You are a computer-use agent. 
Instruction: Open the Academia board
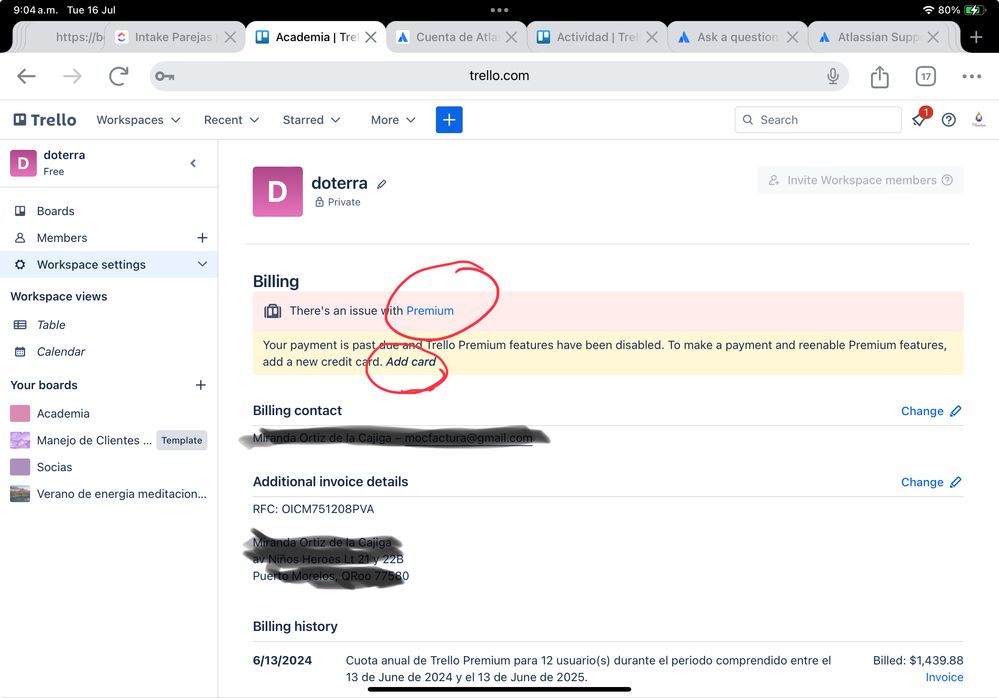tap(108, 413)
